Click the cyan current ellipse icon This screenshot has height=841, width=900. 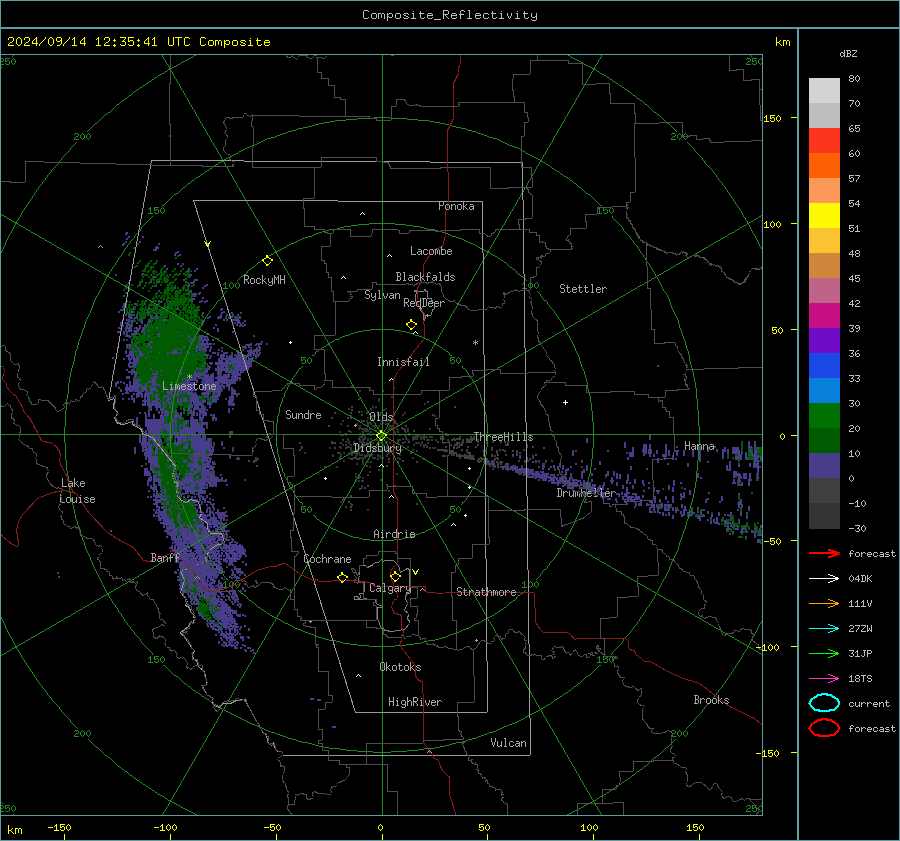point(824,703)
